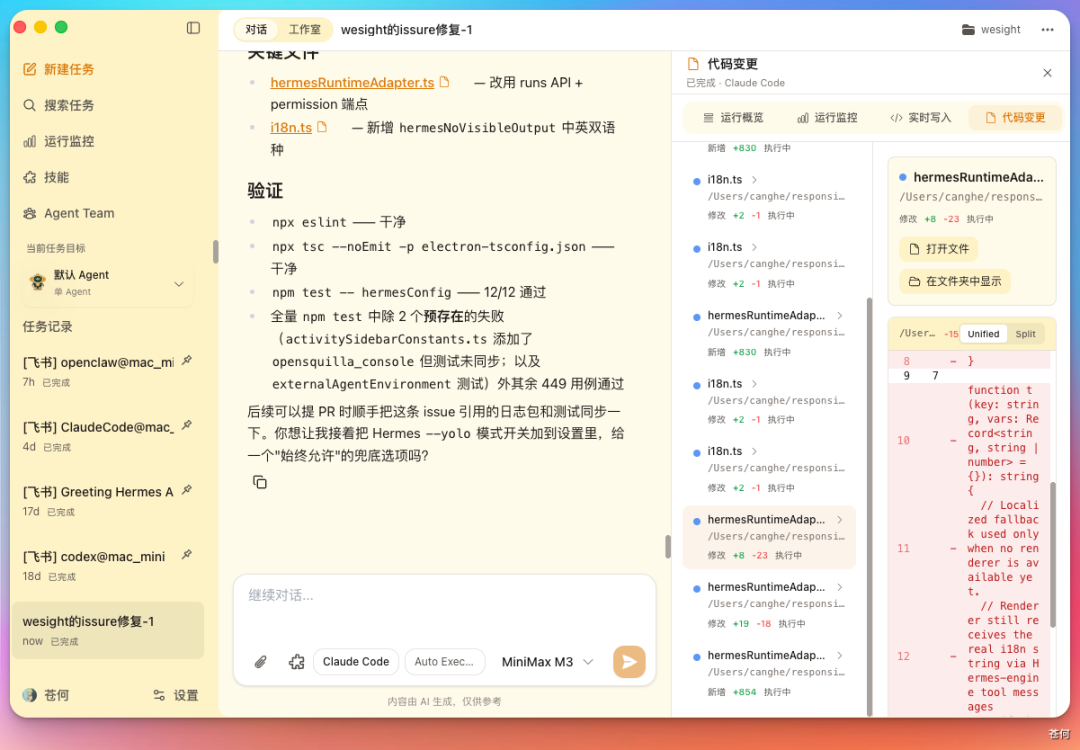Click the conversation scrollbar thumb
This screenshot has width=1080, height=750.
[x=667, y=546]
